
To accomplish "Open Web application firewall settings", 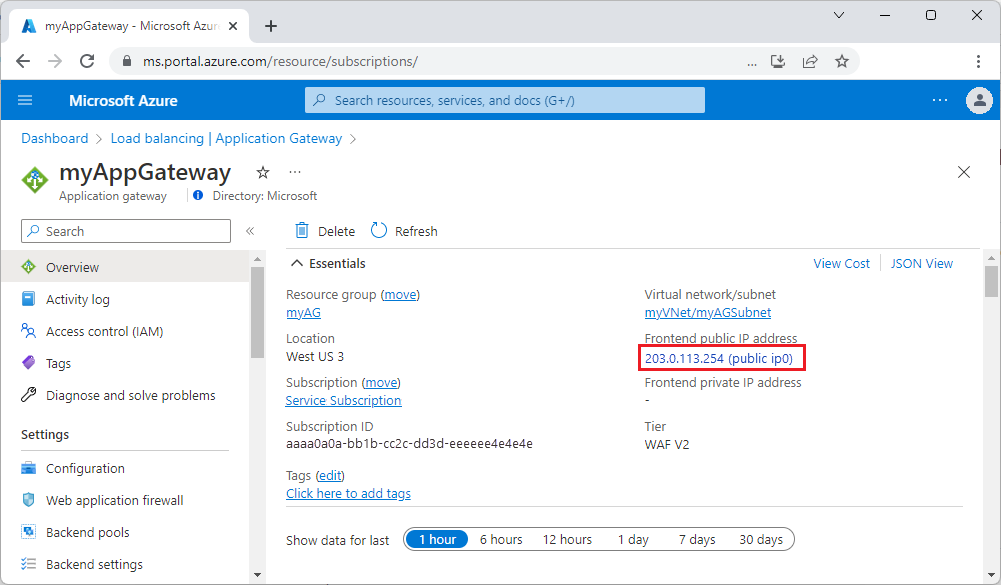I will click(115, 500).
